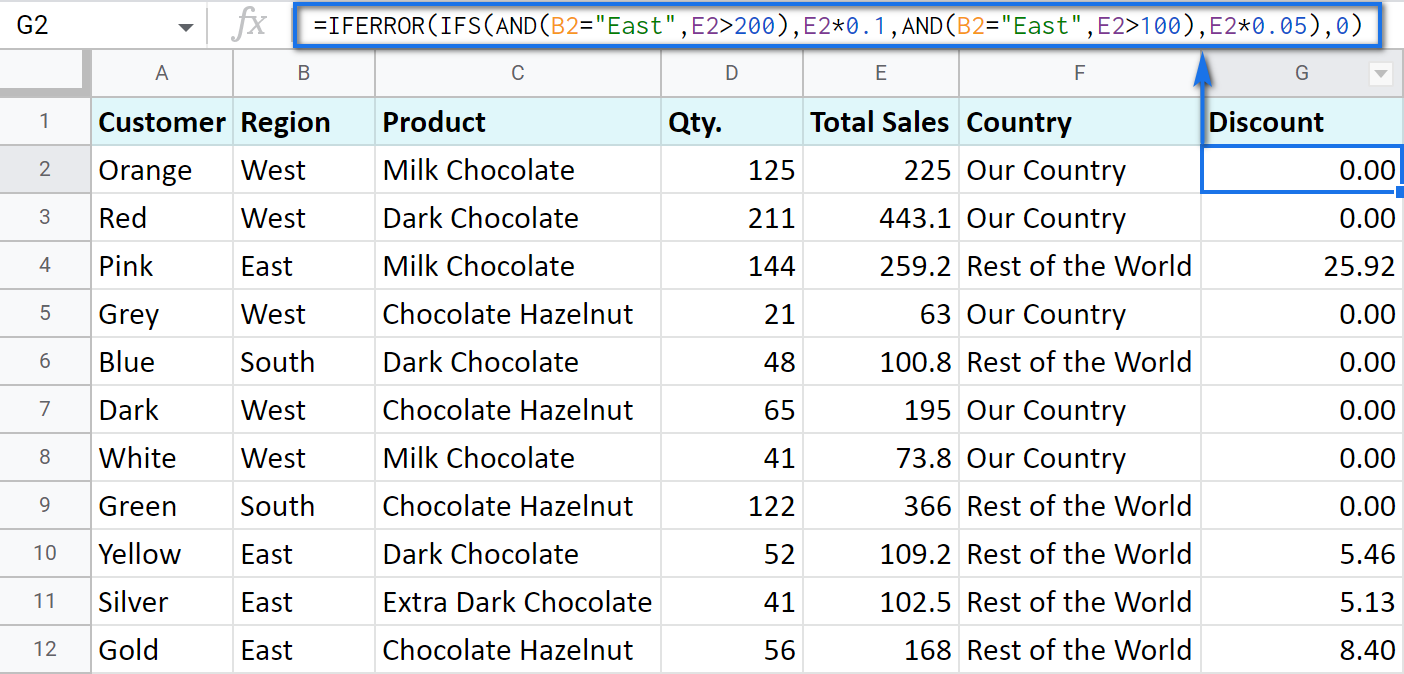Screen dimensions: 1404x674
Task: Click the cell showing East for Yellow
Action: 302,553
